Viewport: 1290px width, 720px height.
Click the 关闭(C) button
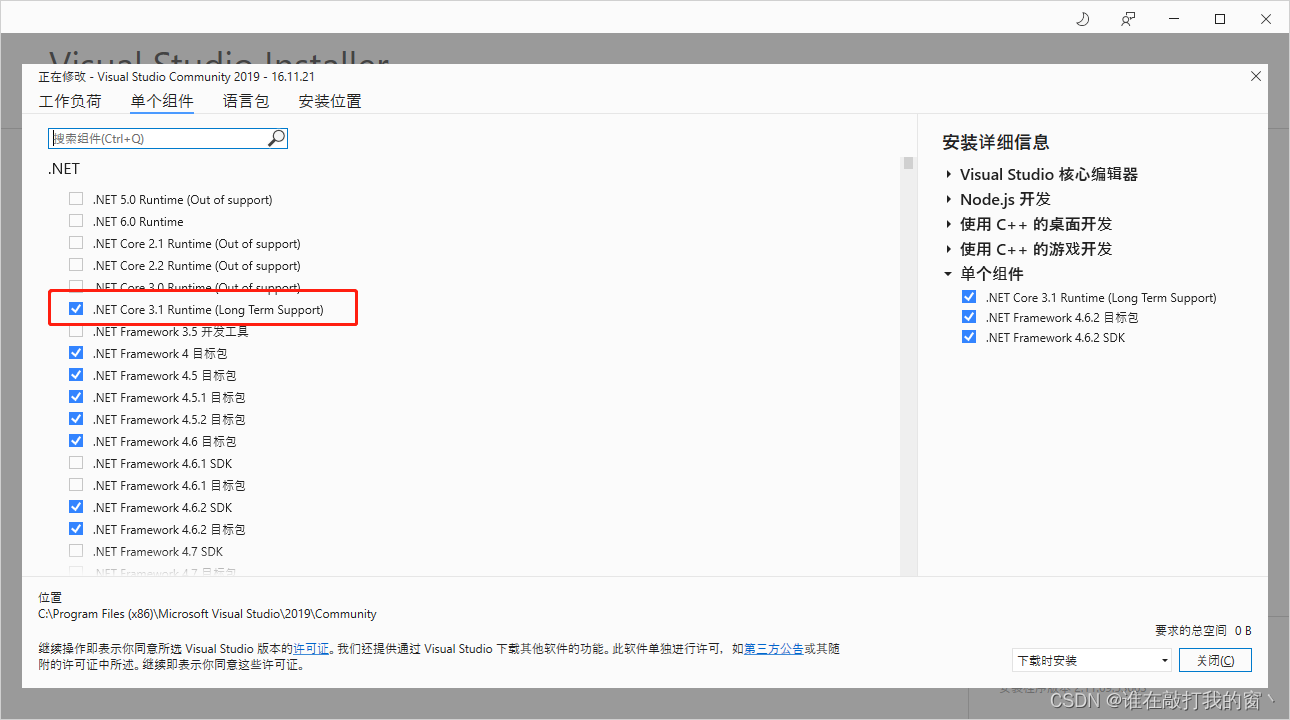[1215, 660]
